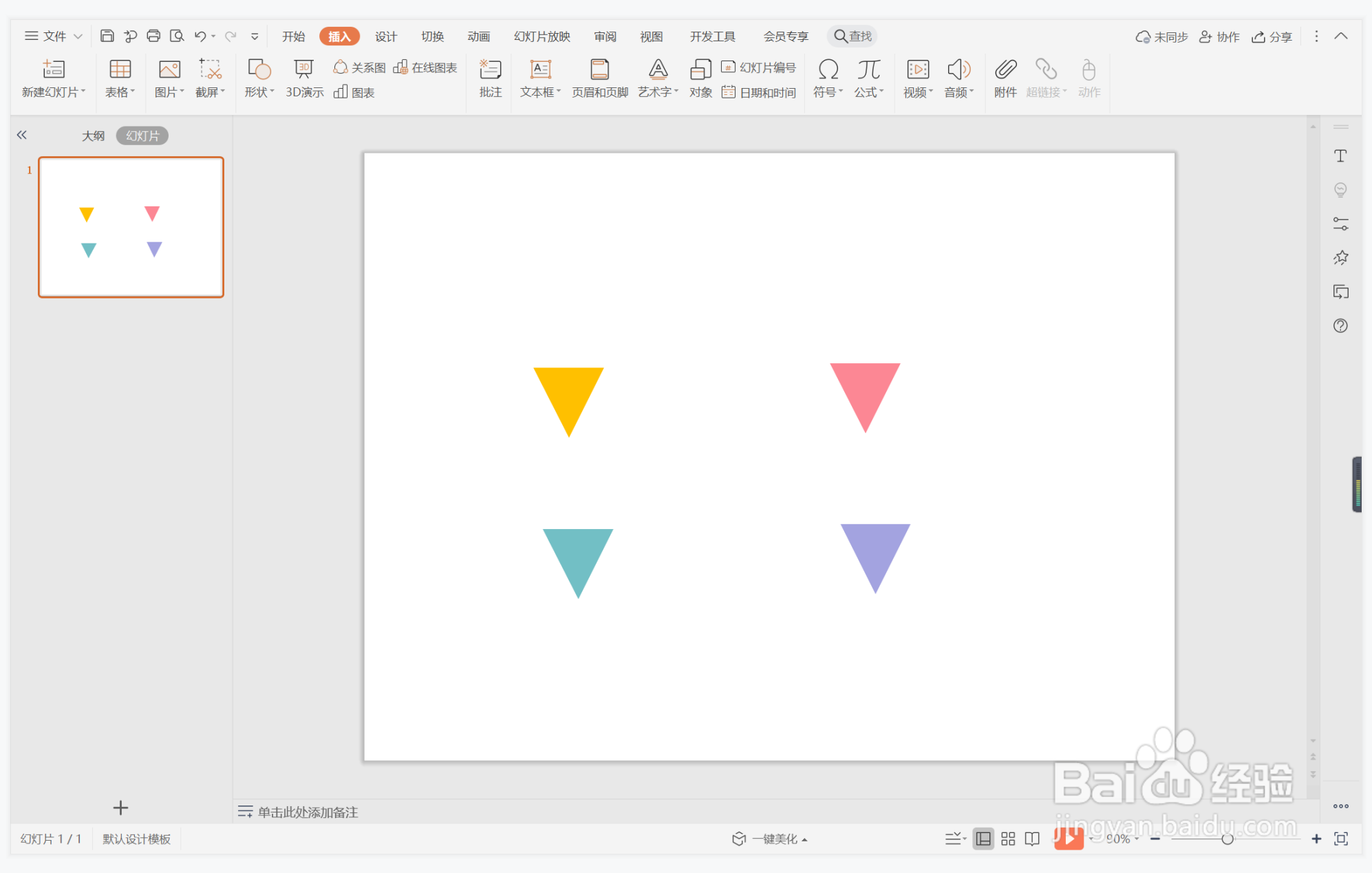Switch to the 设计 design tab
The height and width of the screenshot is (873, 1372).
point(385,36)
